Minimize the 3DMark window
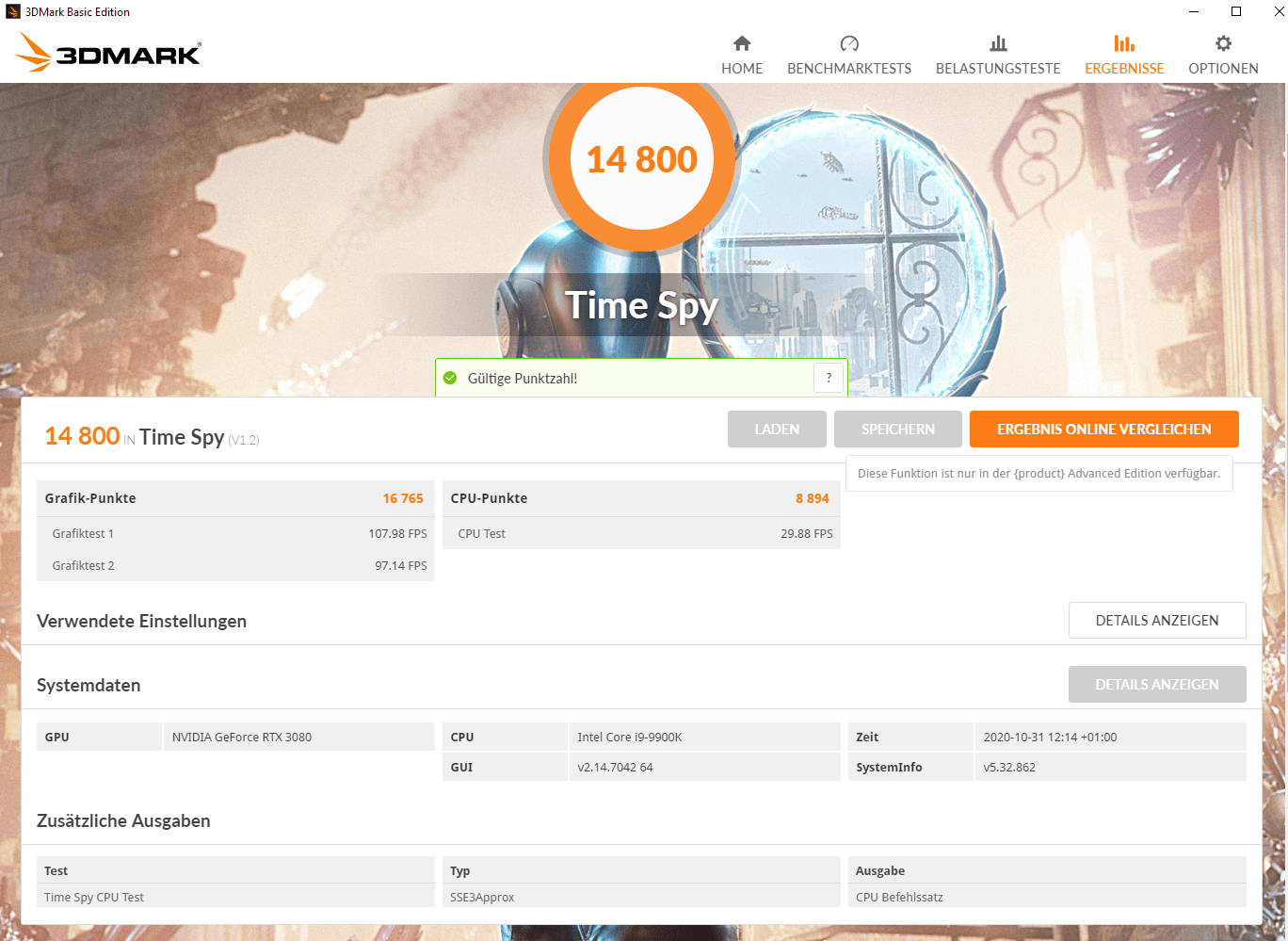The image size is (1288, 941). 1194,11
